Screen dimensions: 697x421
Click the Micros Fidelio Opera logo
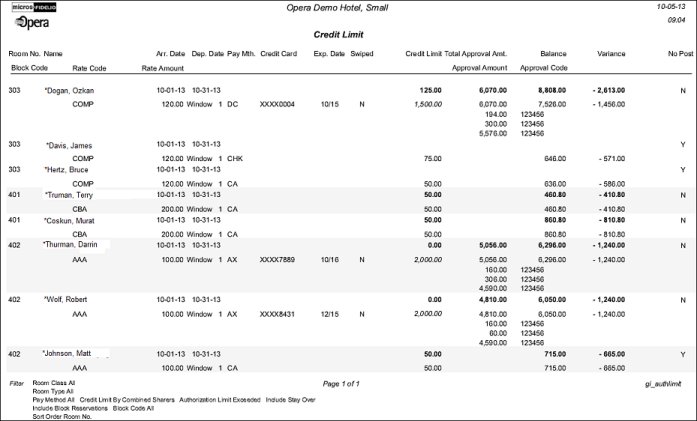(32, 14)
